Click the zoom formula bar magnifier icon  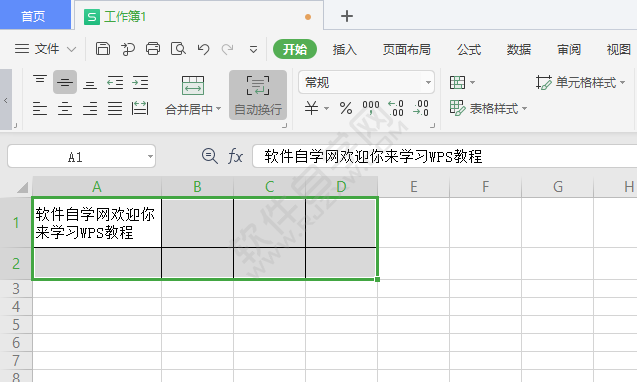click(x=210, y=156)
